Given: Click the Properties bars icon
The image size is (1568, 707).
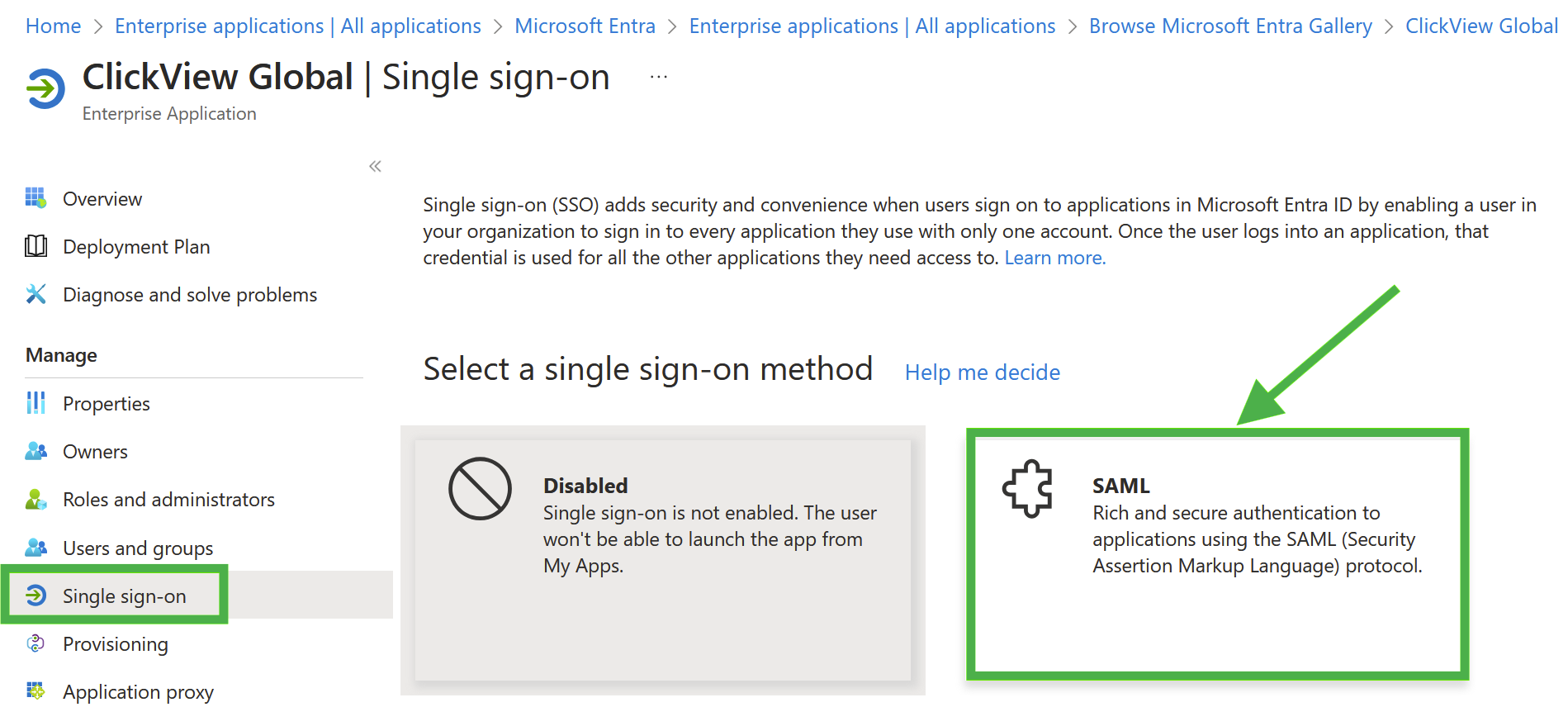Looking at the screenshot, I should click(x=36, y=403).
